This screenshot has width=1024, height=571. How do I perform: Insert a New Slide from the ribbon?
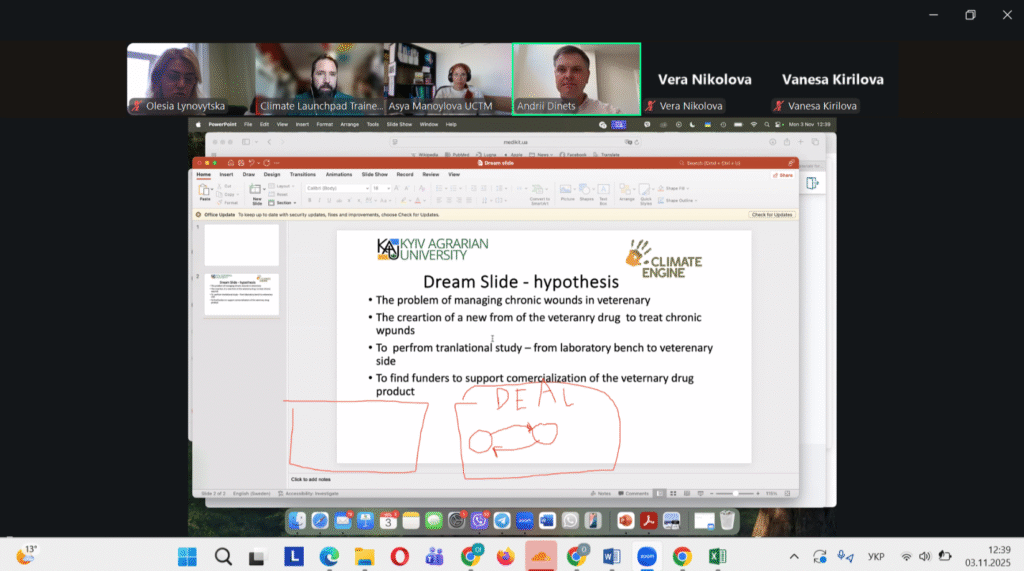tap(256, 191)
